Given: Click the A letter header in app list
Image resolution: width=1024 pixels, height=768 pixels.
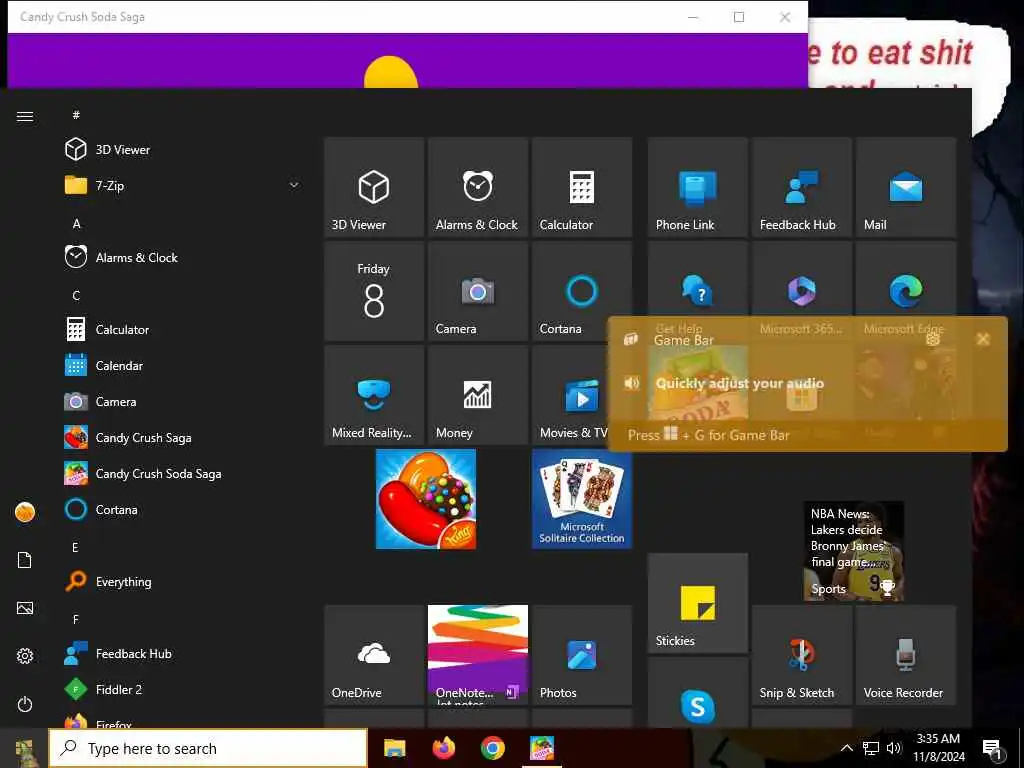Looking at the screenshot, I should pyautogui.click(x=76, y=223).
